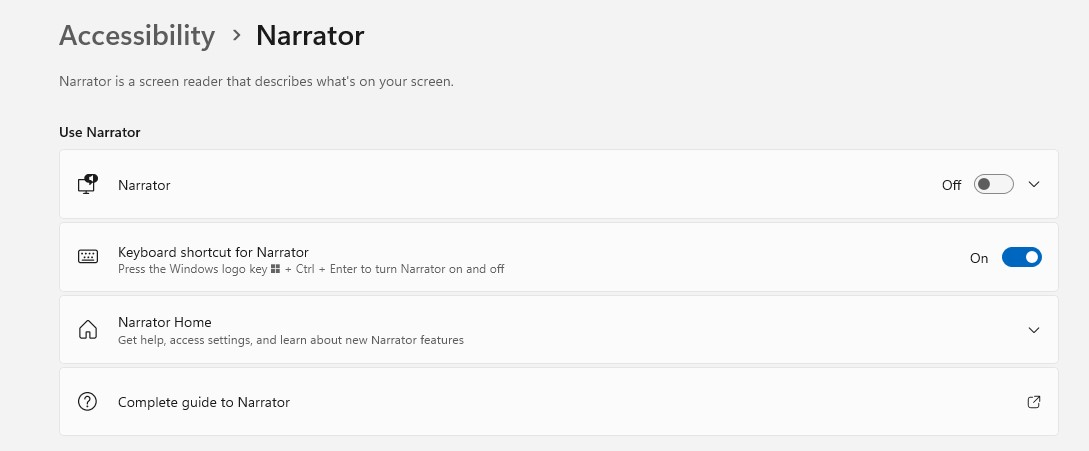Open the external link icon for guide
The height and width of the screenshot is (451, 1089).
1033,402
